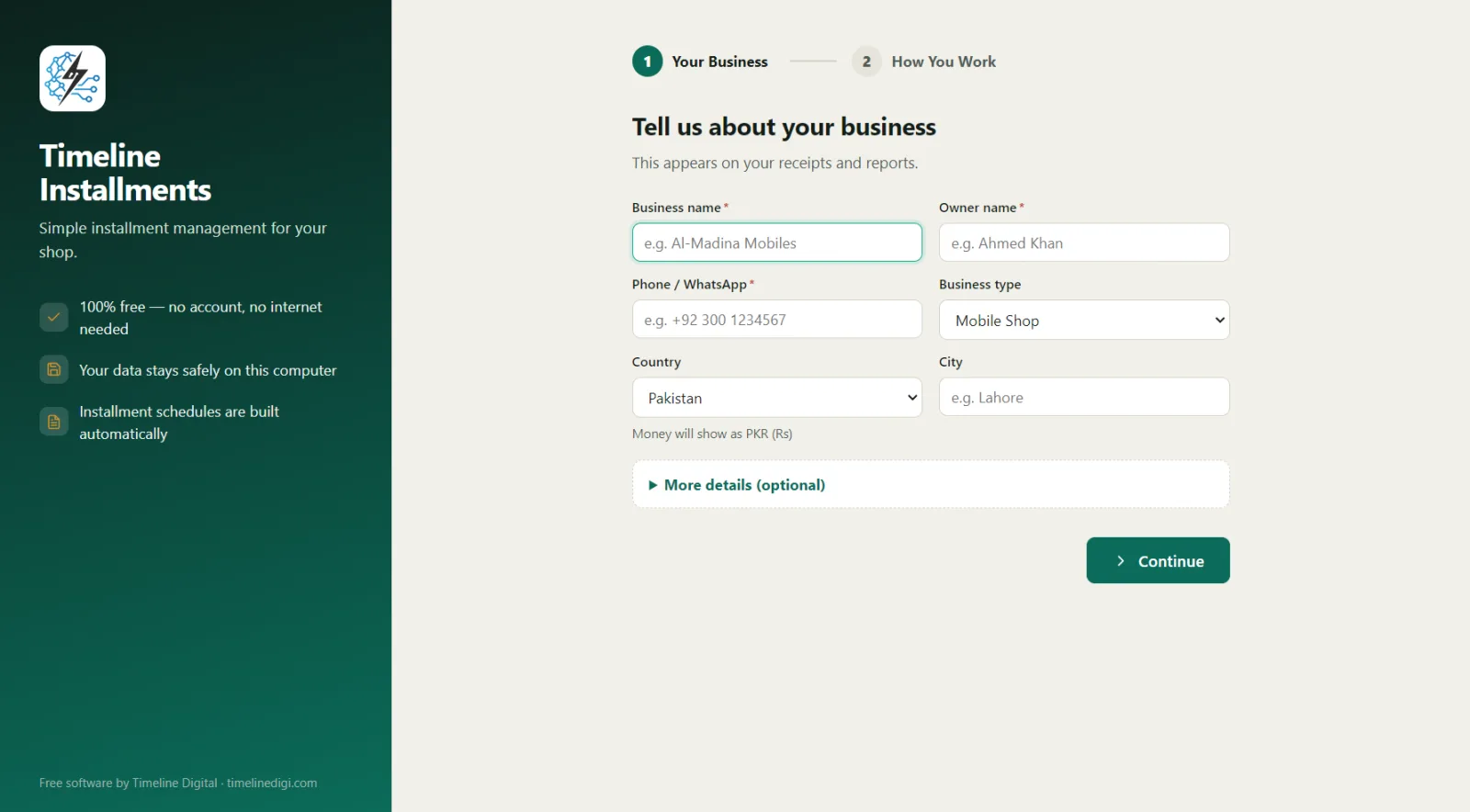This screenshot has height=812, width=1470.
Task: Click 'This appears on your receipts and reports.'
Action: (x=775, y=163)
